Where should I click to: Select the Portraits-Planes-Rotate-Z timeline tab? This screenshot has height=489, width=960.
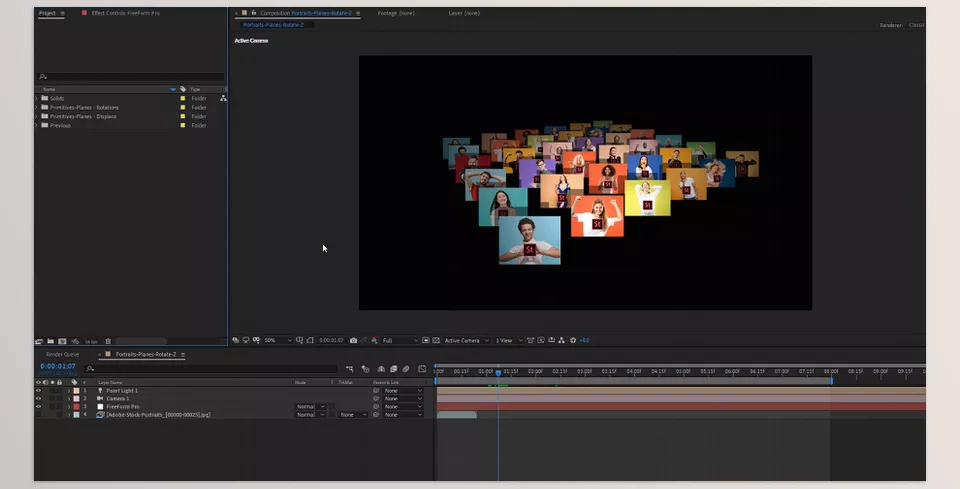point(146,354)
